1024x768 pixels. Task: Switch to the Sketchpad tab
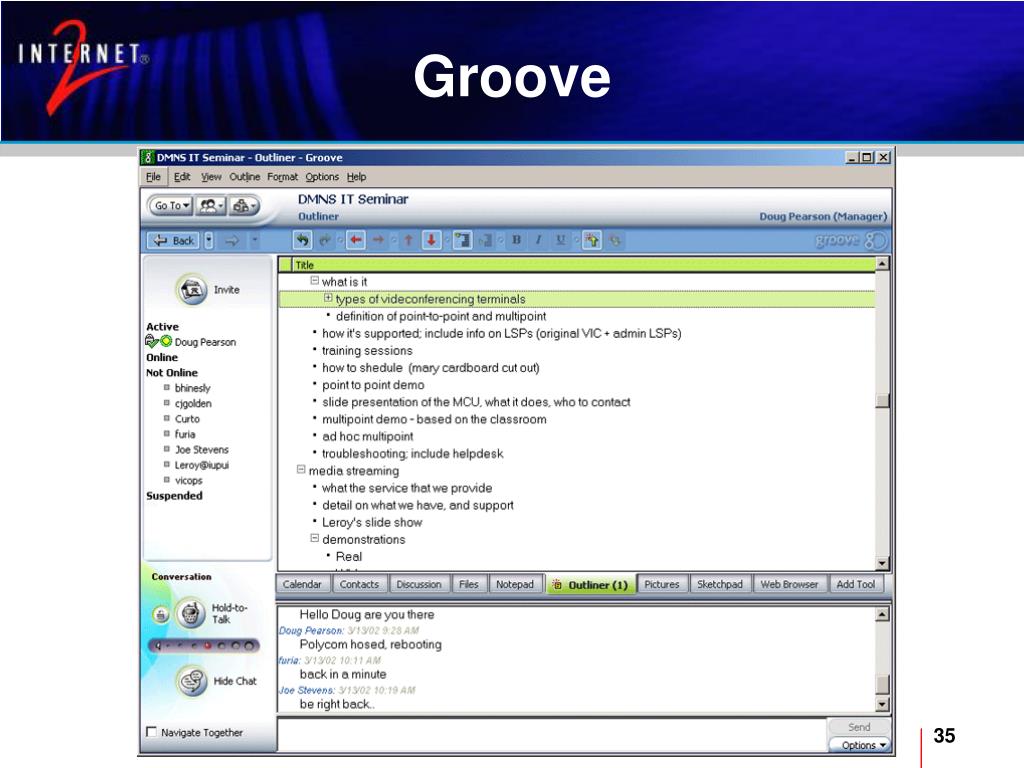pyautogui.click(x=720, y=584)
